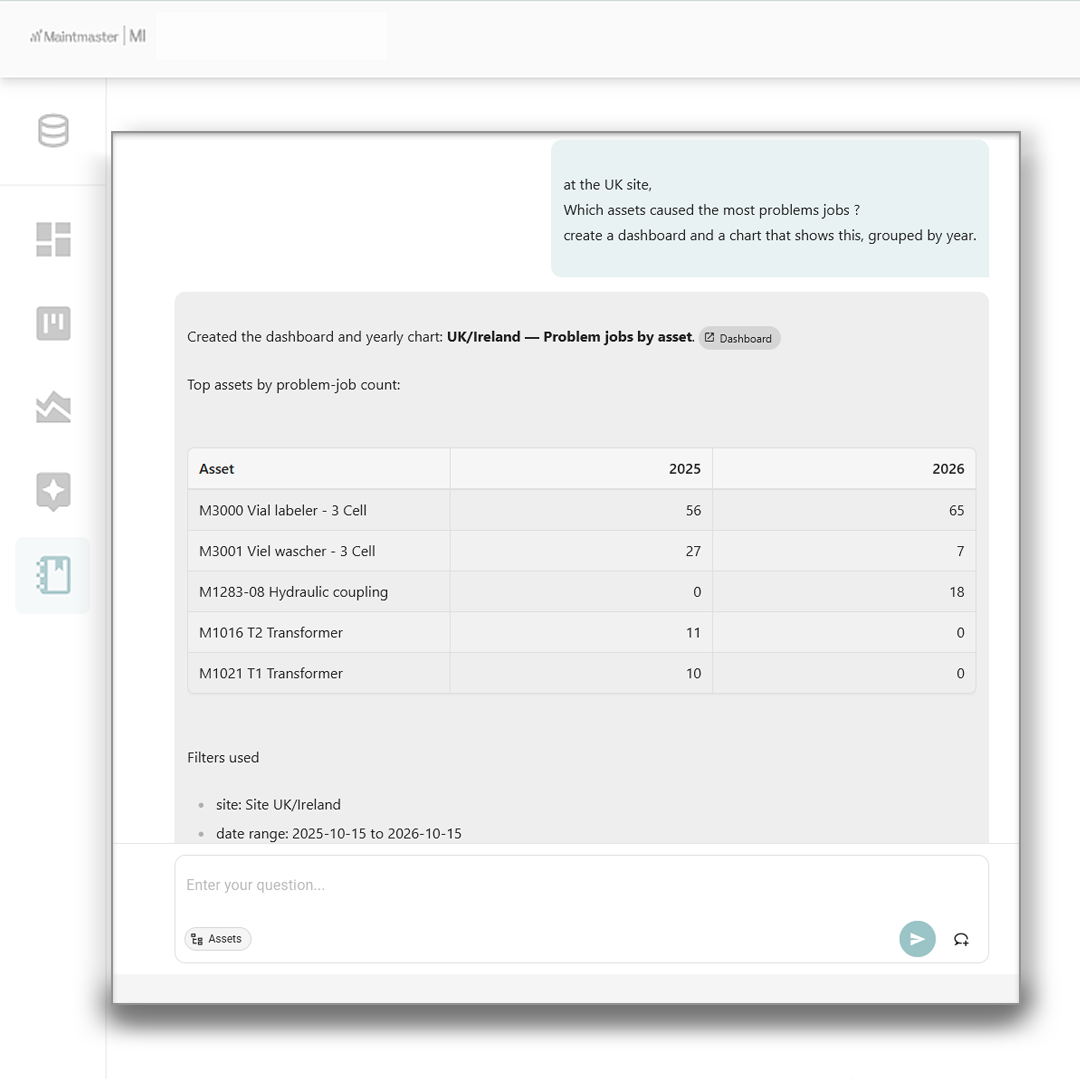Image resolution: width=1080 pixels, height=1080 pixels.
Task: Click the 'Filters used' heading
Action: [x=223, y=758]
